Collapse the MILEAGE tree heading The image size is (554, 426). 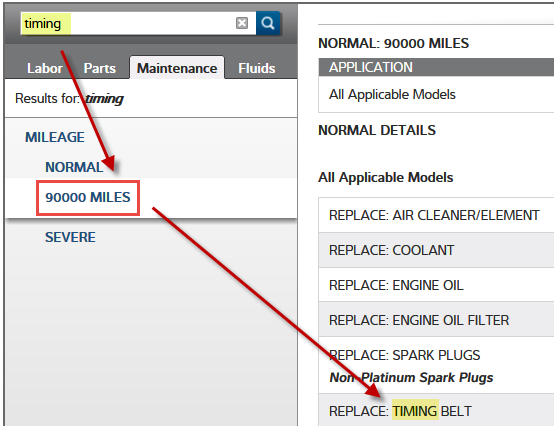tap(55, 137)
